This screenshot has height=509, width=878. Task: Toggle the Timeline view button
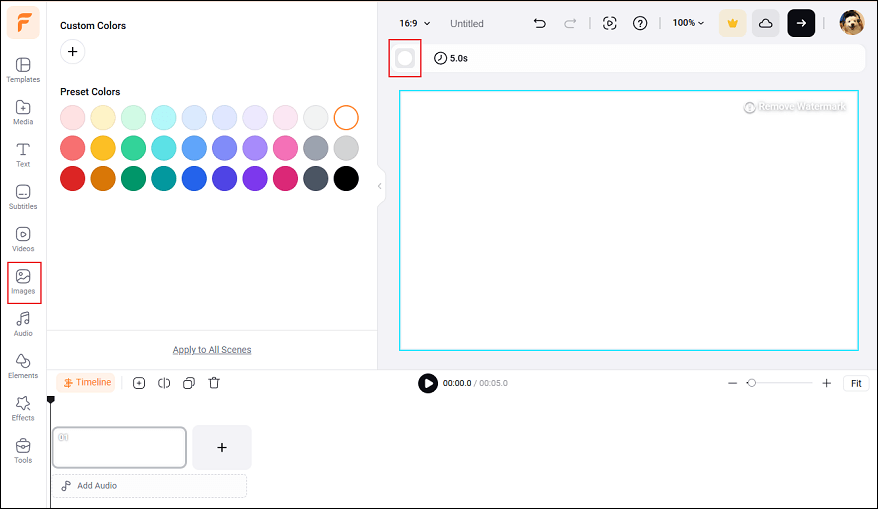tap(86, 383)
